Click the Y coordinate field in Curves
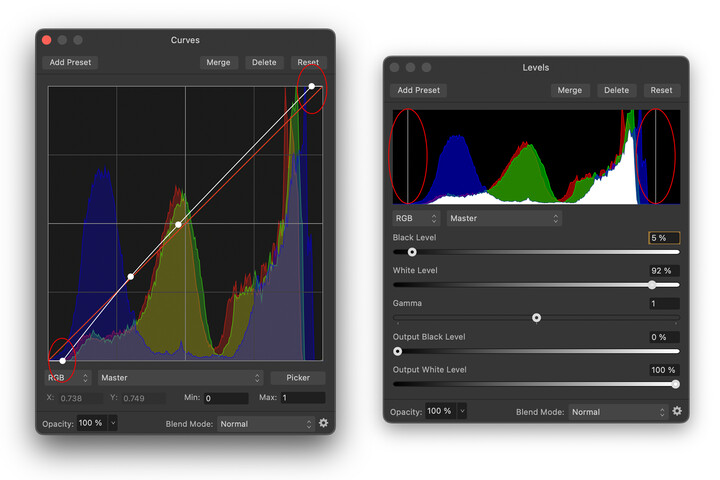Image resolution: width=720 pixels, height=480 pixels. [x=143, y=398]
